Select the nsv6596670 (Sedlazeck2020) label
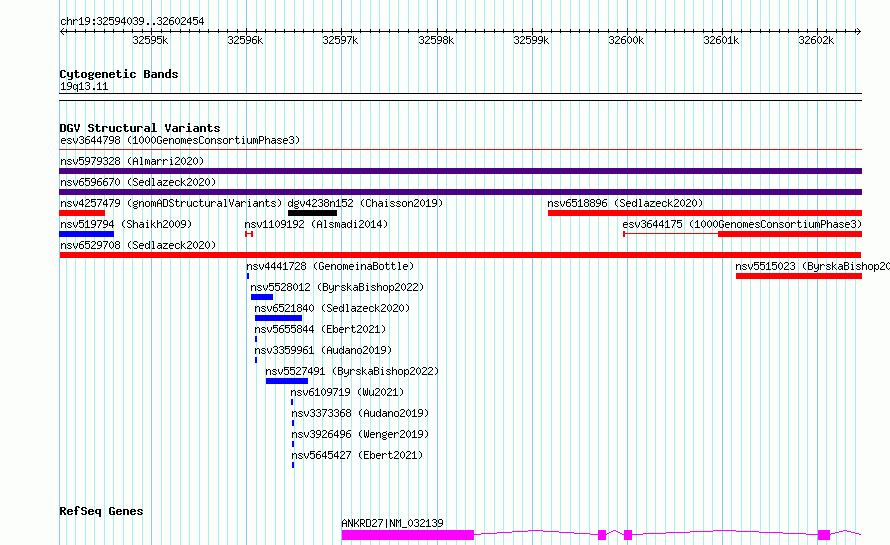Image resolution: width=890 pixels, height=545 pixels. coord(138,182)
